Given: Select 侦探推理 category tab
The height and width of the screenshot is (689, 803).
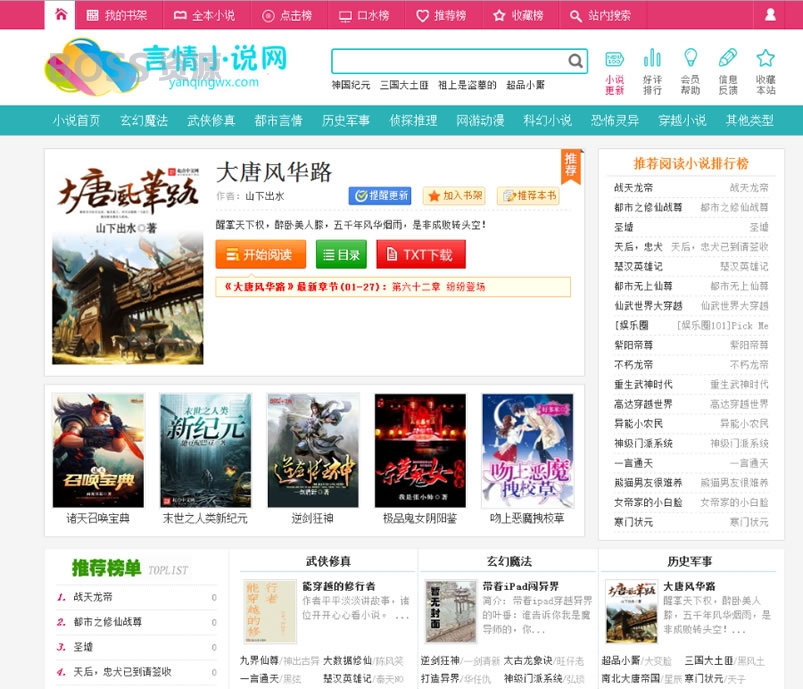Looking at the screenshot, I should [413, 120].
